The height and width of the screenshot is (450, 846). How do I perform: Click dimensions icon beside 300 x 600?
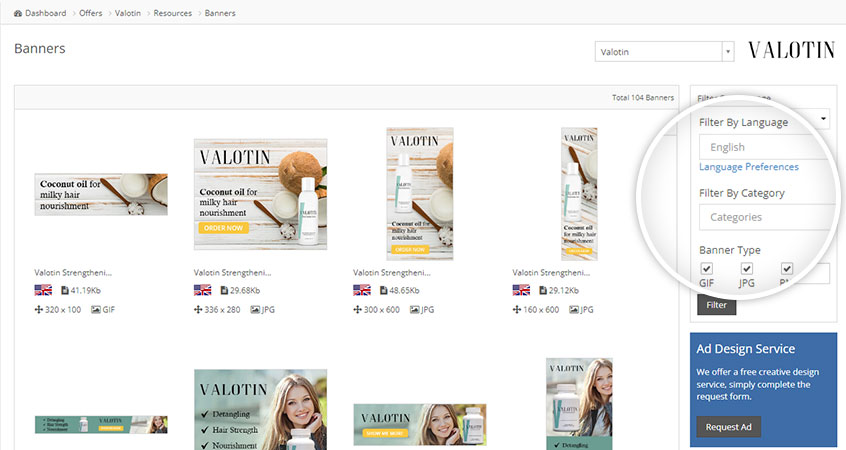point(359,310)
